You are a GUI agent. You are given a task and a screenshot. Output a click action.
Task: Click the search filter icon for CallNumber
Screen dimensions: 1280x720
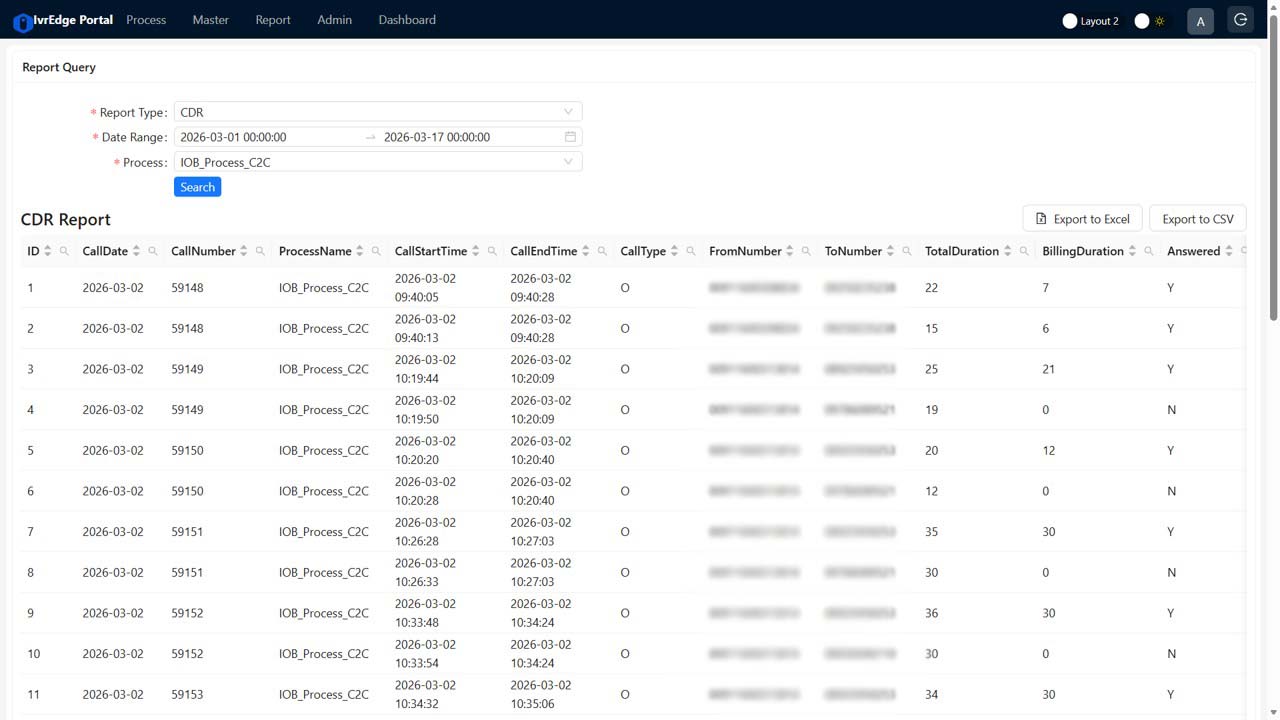tap(260, 252)
